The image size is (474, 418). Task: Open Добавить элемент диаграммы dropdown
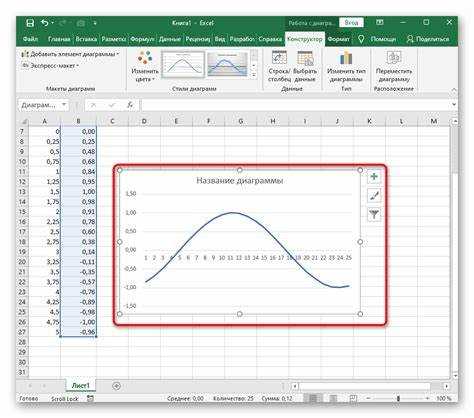tap(70, 54)
